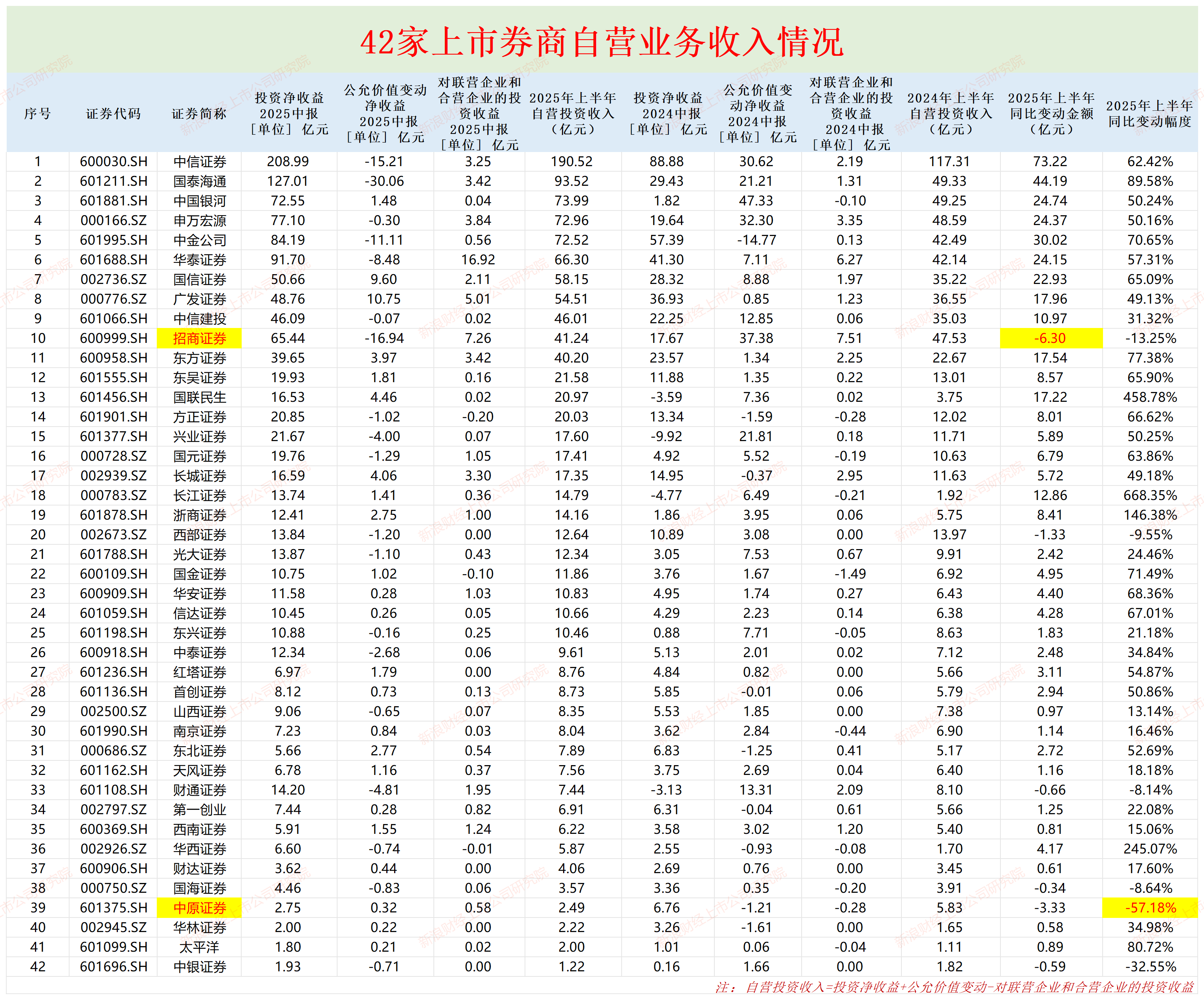Click the 2024年上半年自营投资收入 column header
This screenshot has width=1204, height=1000.
pyautogui.click(x=952, y=113)
